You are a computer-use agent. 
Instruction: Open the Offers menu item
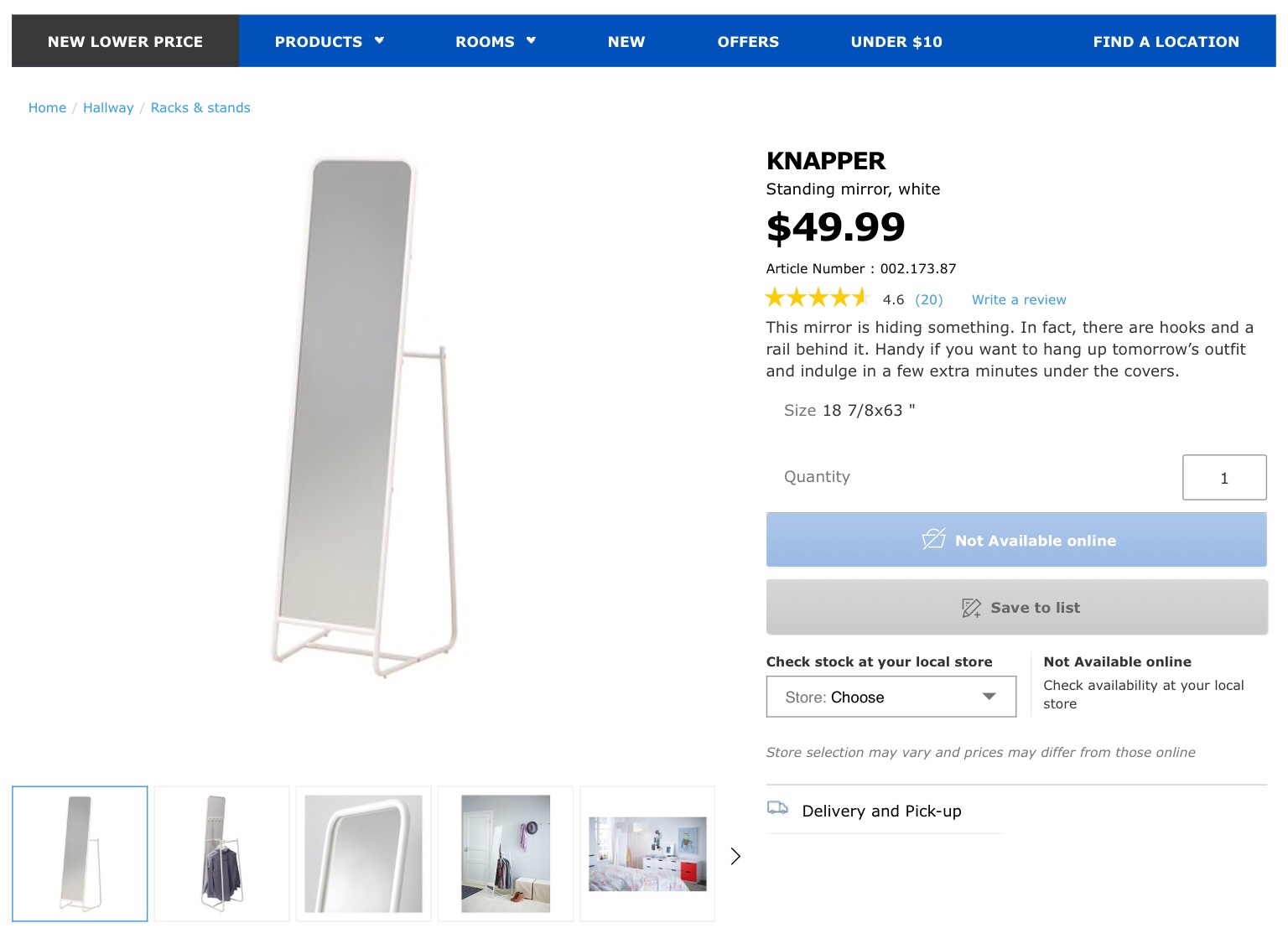coord(748,42)
